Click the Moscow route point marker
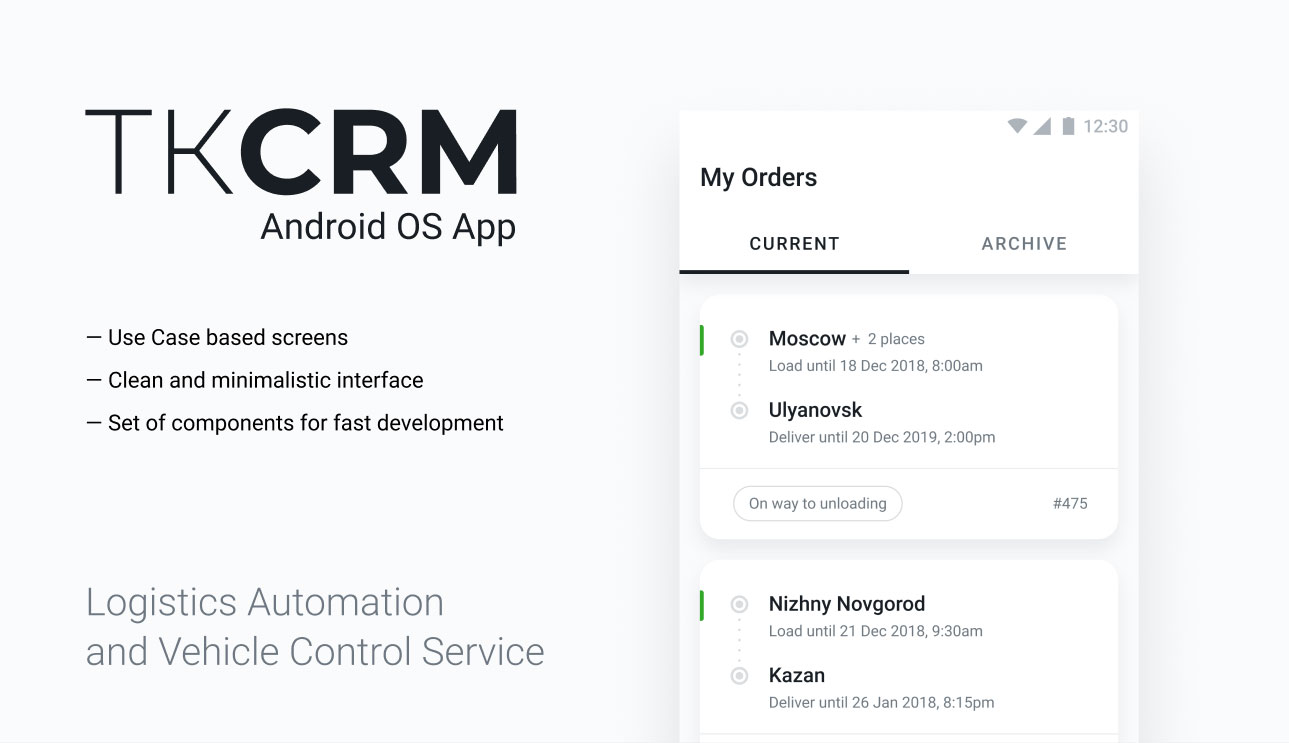1289x743 pixels. 739,339
